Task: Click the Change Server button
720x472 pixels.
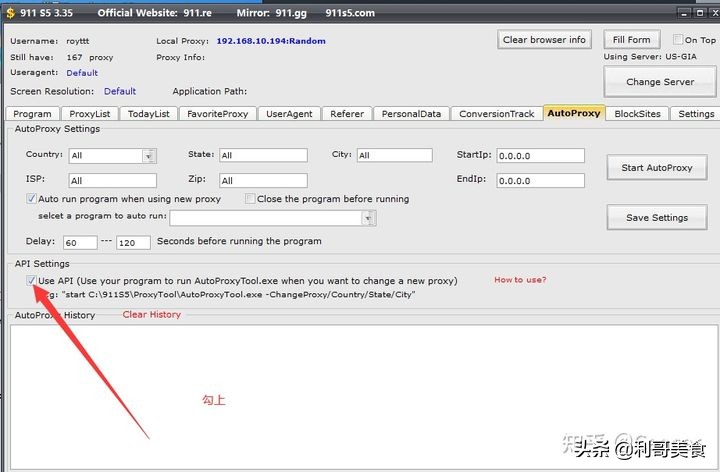Action: point(659,82)
